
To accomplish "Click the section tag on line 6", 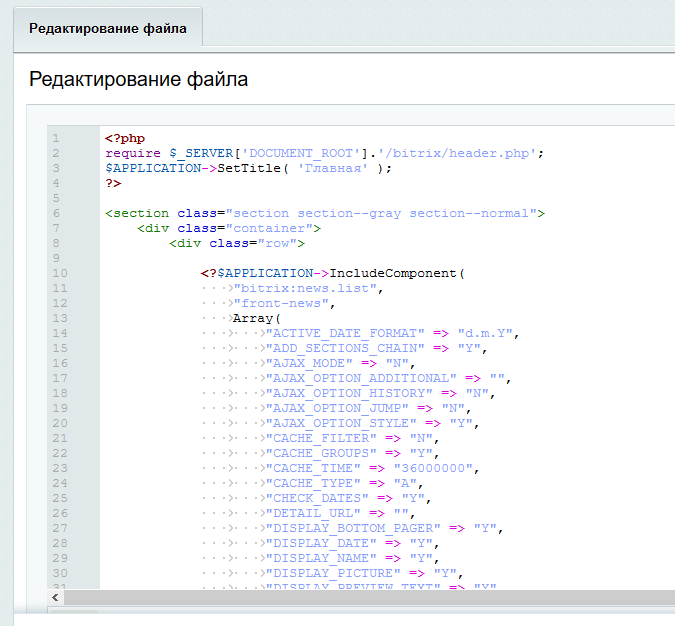I will (x=140, y=213).
